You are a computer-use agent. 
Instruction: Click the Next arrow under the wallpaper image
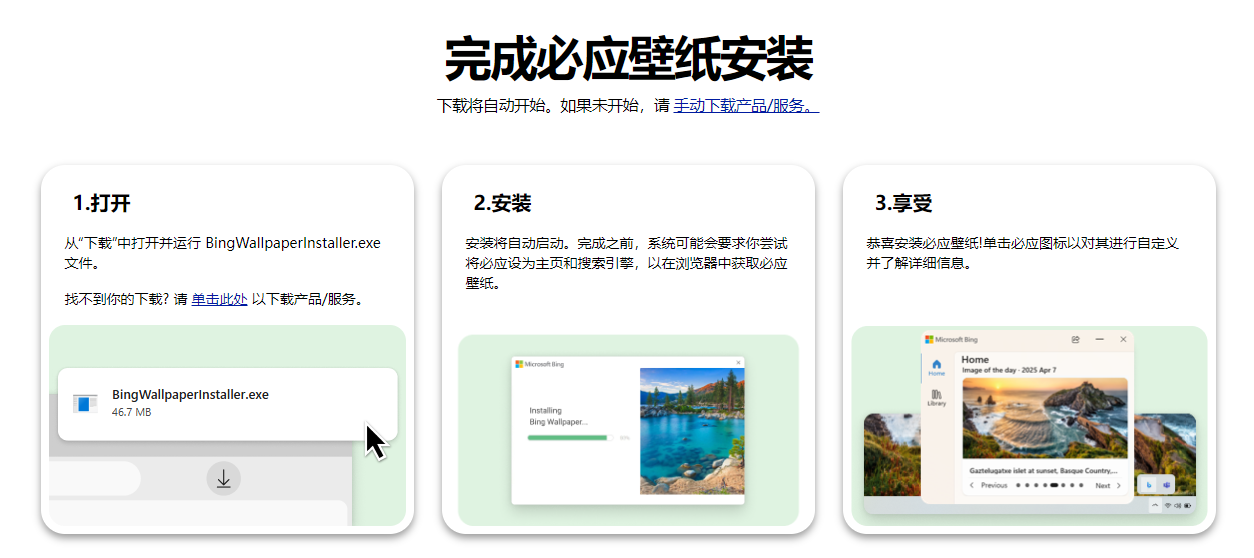(1118, 485)
